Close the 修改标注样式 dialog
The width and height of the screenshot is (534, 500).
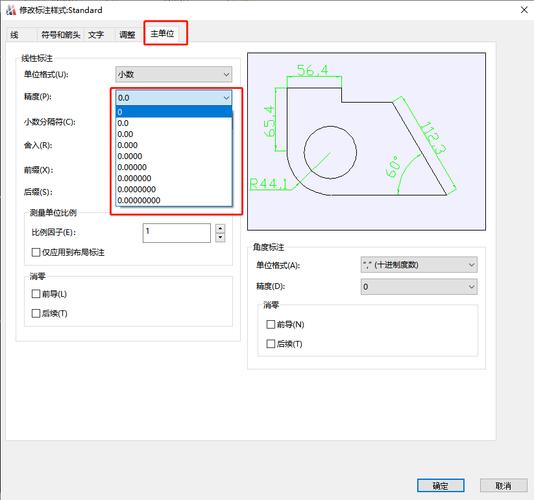(524, 10)
